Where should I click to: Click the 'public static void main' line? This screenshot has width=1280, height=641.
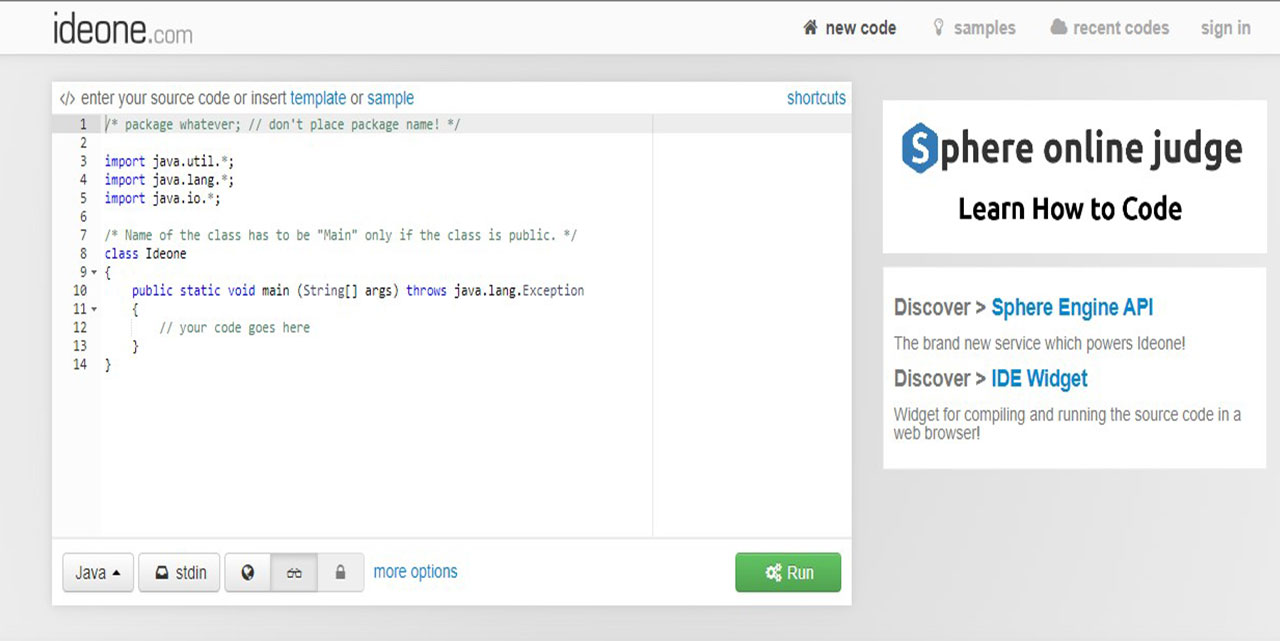click(358, 291)
